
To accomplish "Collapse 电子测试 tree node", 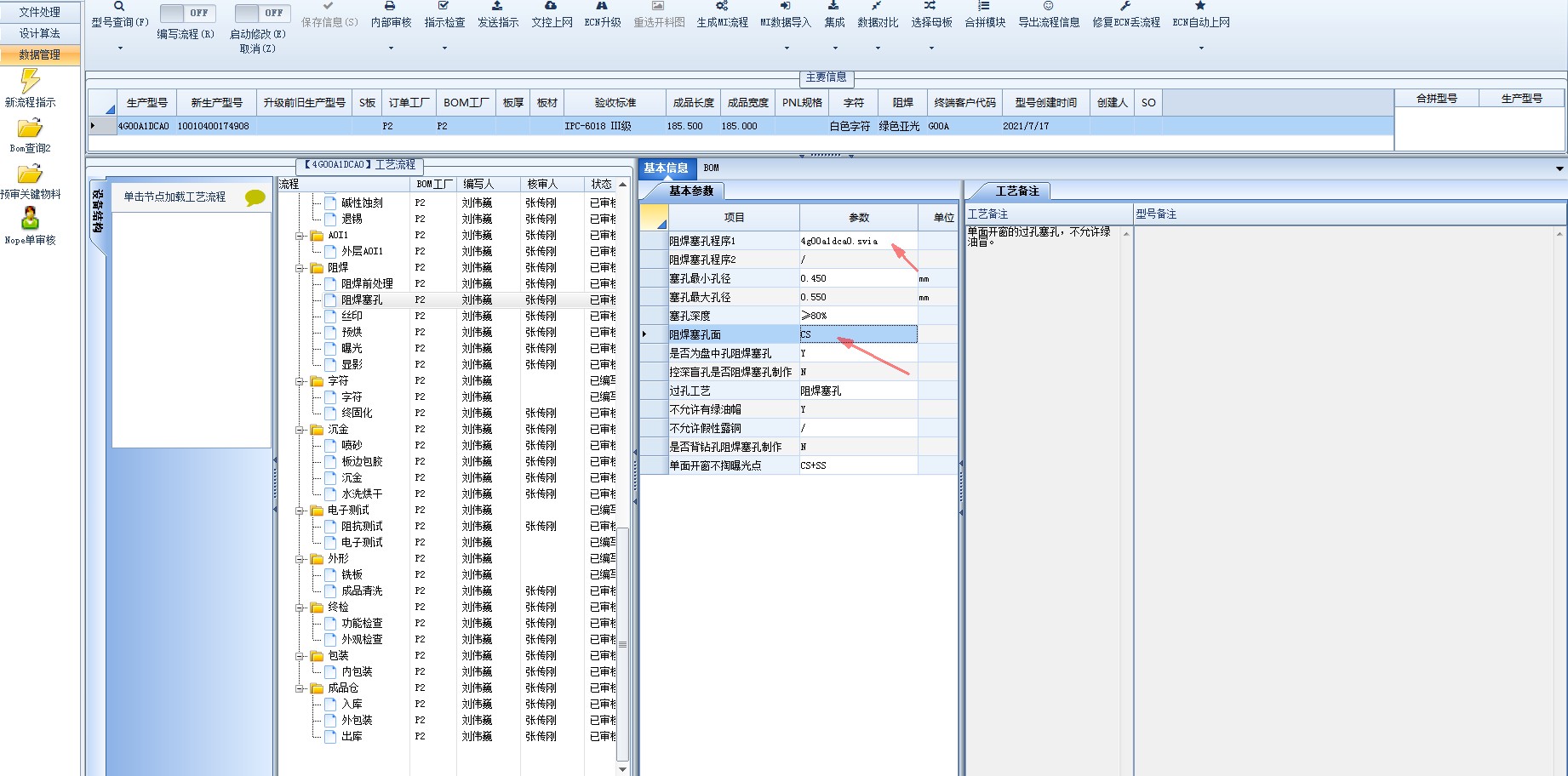I will pos(300,511).
